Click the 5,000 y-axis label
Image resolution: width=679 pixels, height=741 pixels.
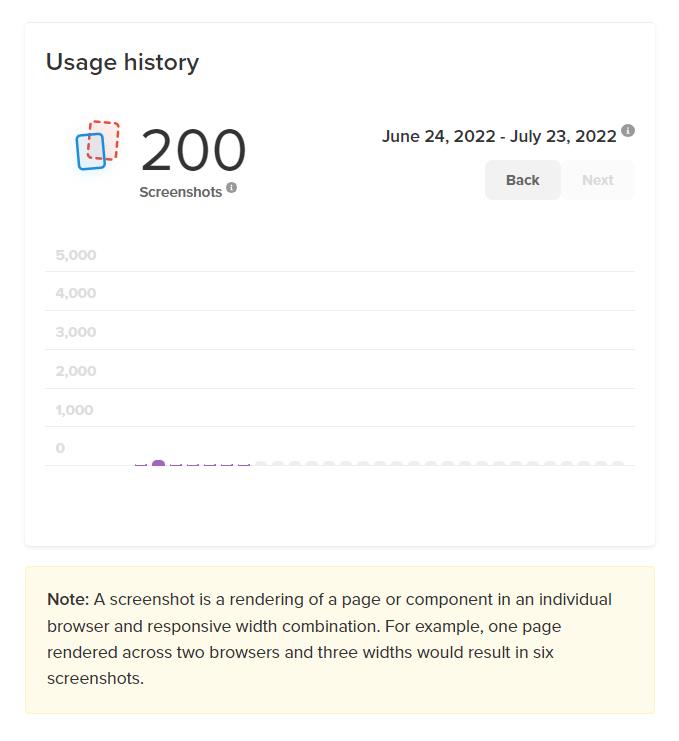pos(76,255)
